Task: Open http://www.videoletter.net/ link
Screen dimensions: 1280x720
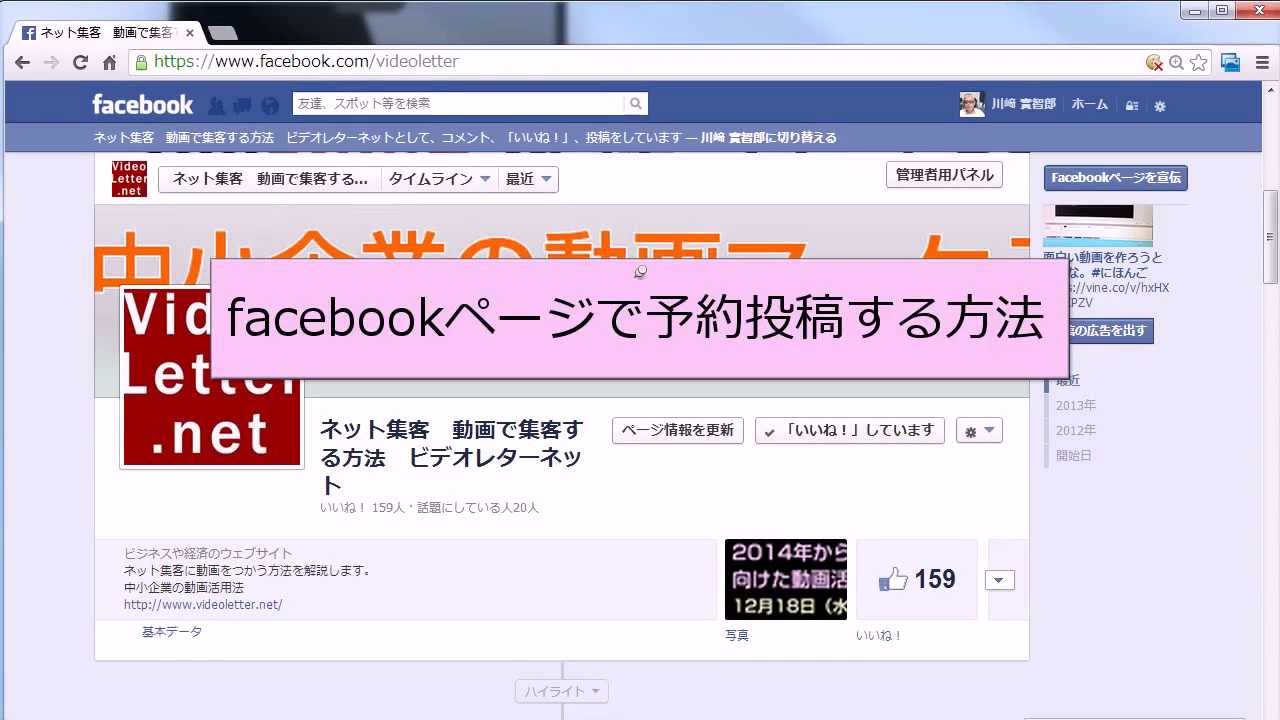Action: click(203, 605)
